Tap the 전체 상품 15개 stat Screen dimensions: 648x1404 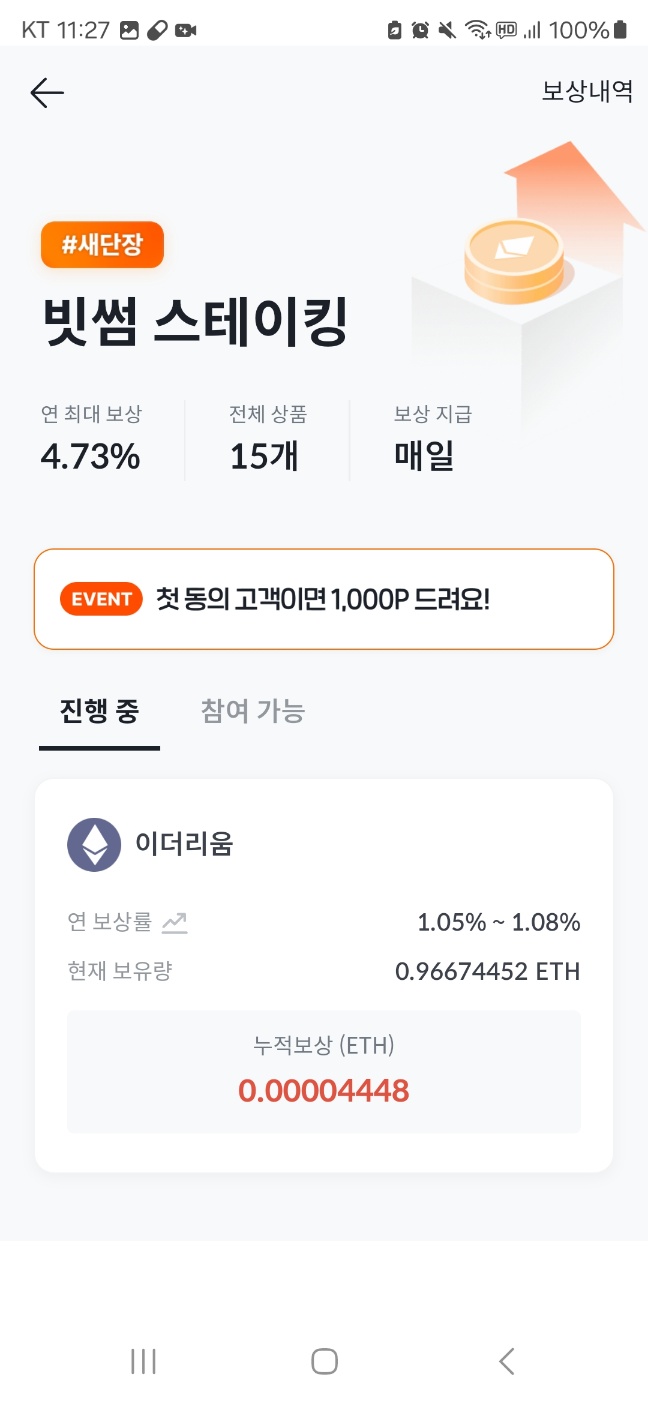(x=268, y=439)
